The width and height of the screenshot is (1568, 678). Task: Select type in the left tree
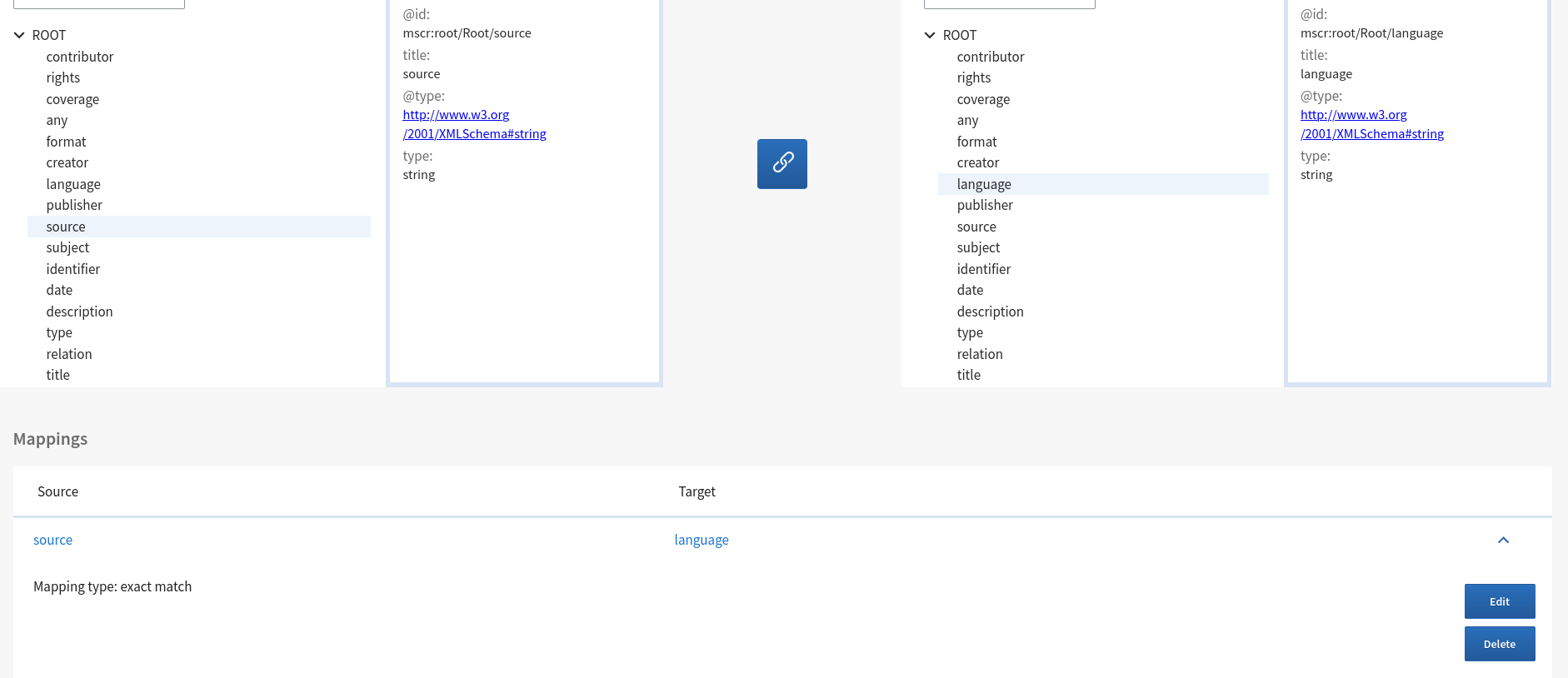(59, 332)
